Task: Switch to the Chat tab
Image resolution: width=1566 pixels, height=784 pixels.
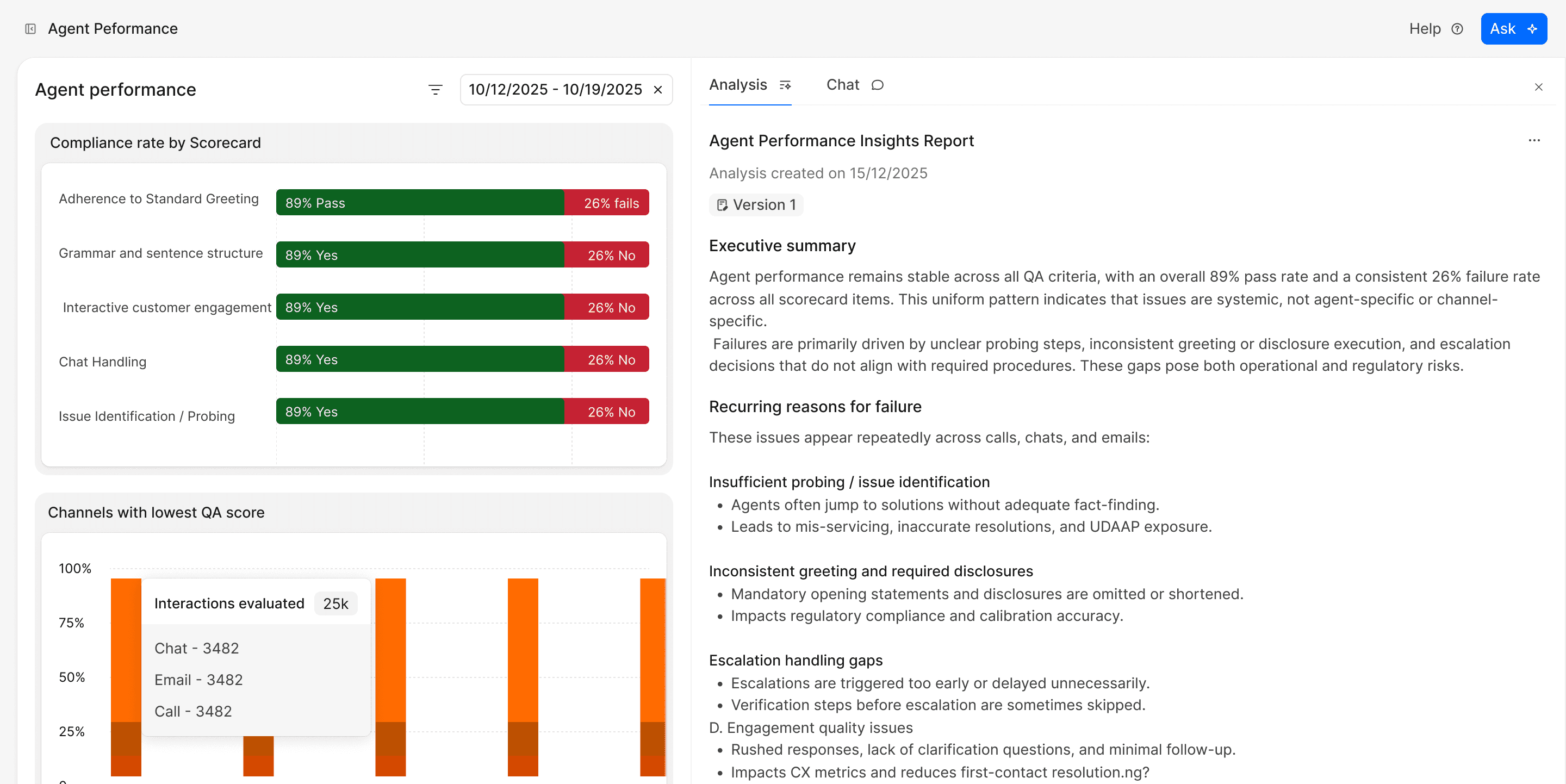Action: 843,84
